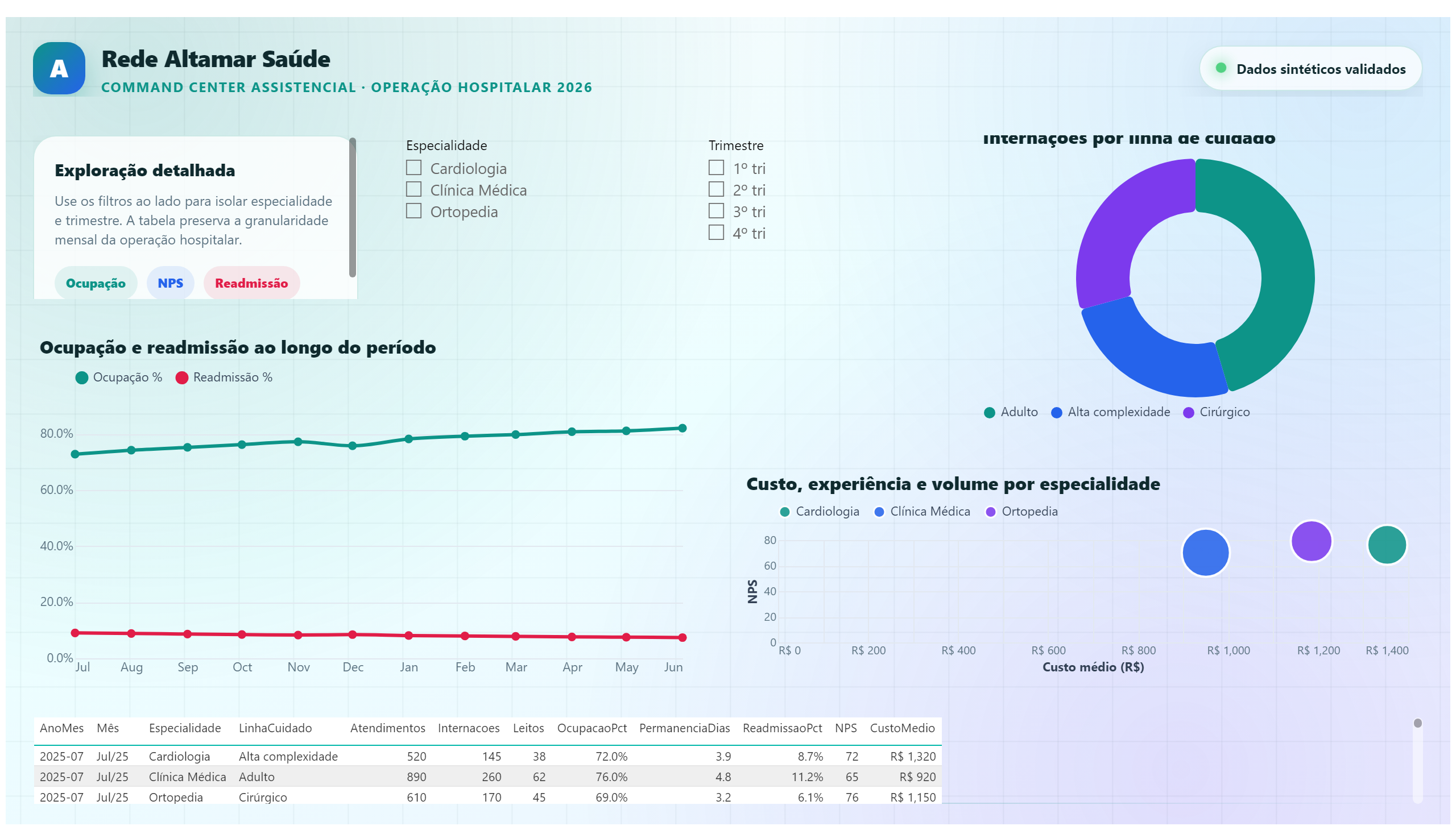The image size is (1456, 830).
Task: Tick the 3º tri quarter checkbox
Action: [x=716, y=211]
